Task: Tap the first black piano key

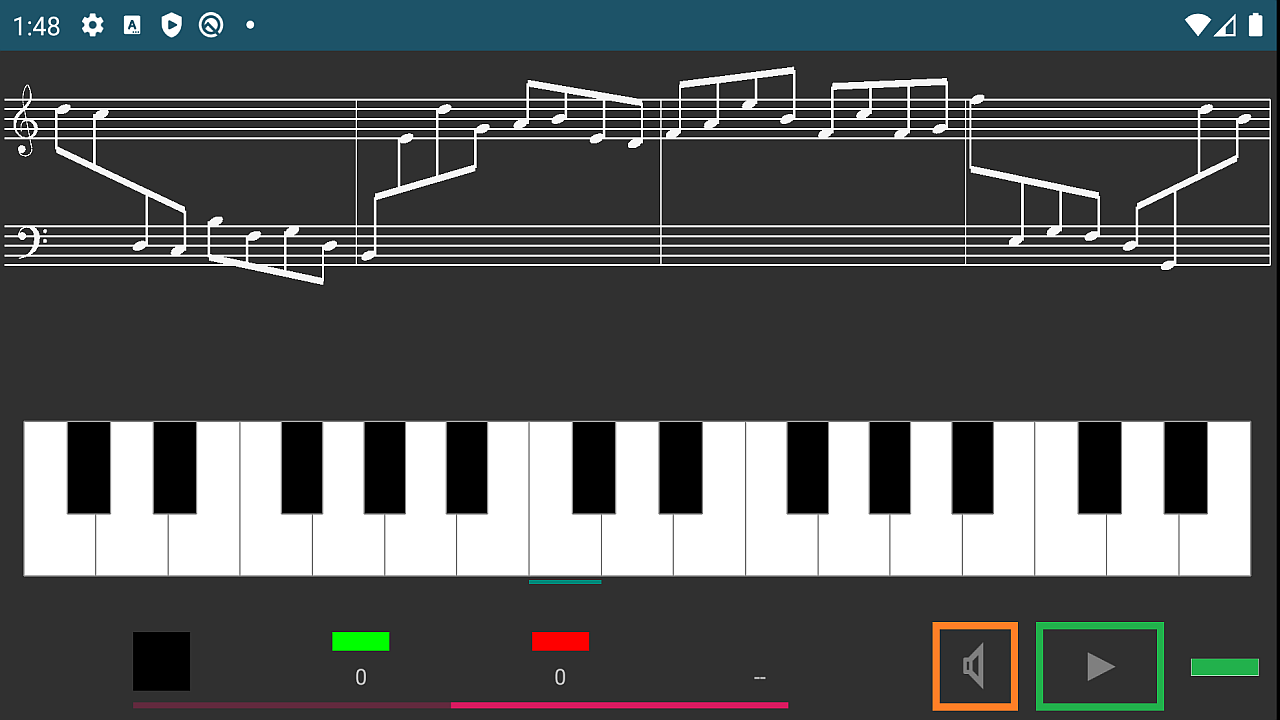Action: tap(88, 467)
